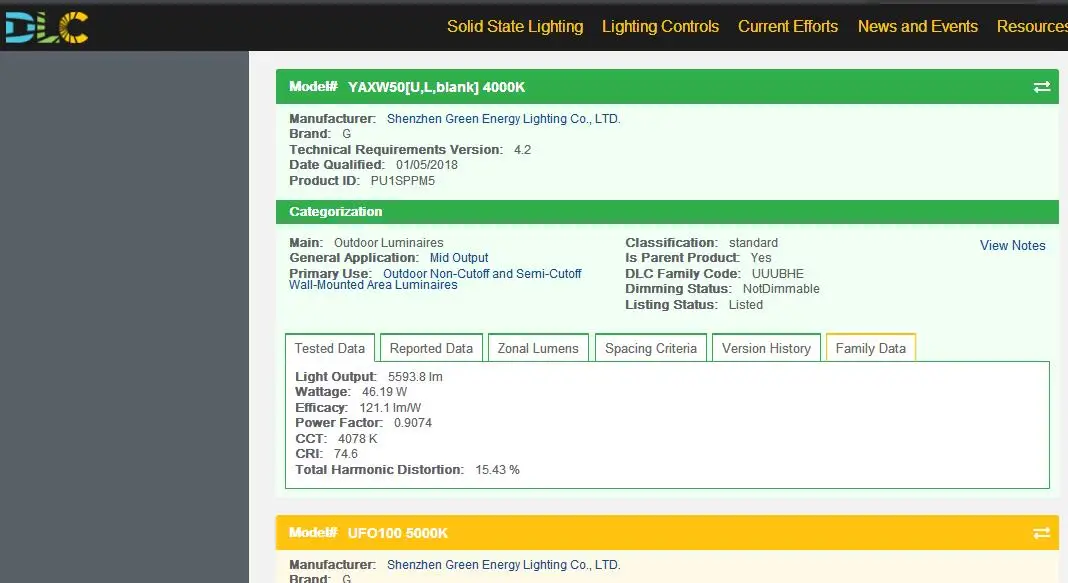Click Light Output value 5593.8 lm
The width and height of the screenshot is (1068, 583).
pyautogui.click(x=415, y=377)
